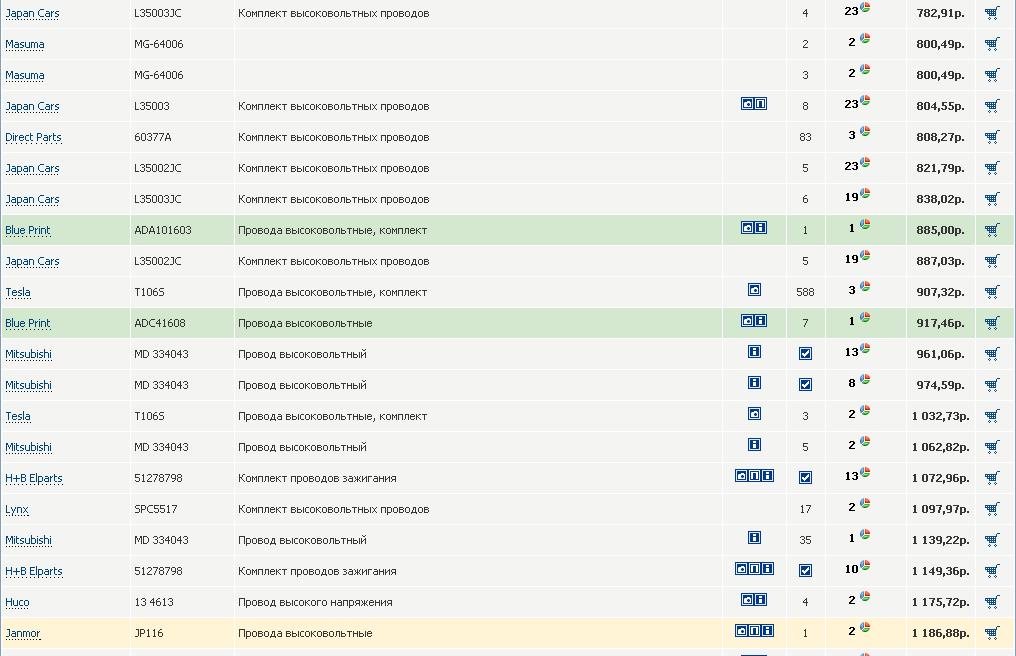This screenshot has width=1016, height=656.
Task: Add Blue Print ADA101603 to cart
Action: pyautogui.click(x=992, y=229)
